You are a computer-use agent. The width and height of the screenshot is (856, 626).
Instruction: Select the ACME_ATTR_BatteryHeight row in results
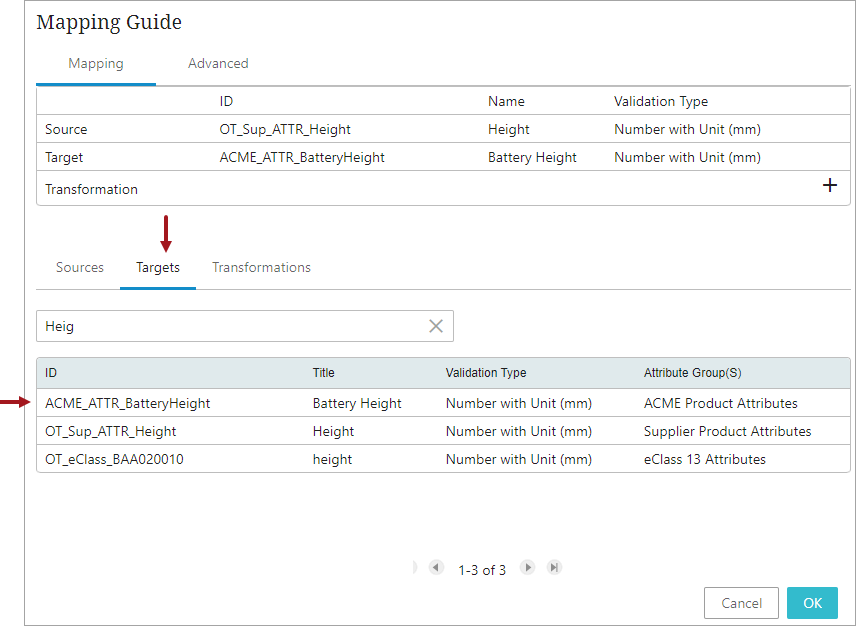[x=128, y=403]
